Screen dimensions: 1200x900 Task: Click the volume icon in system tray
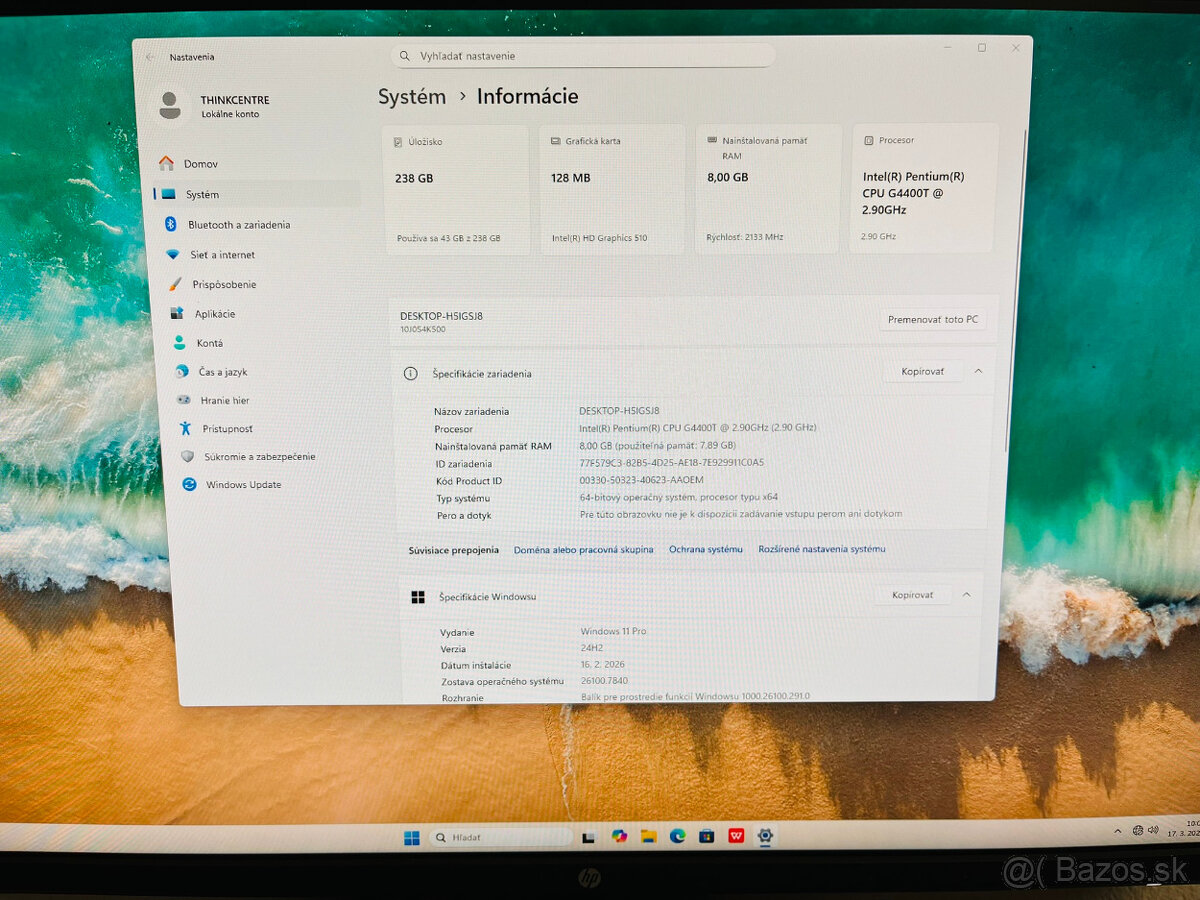click(1152, 829)
